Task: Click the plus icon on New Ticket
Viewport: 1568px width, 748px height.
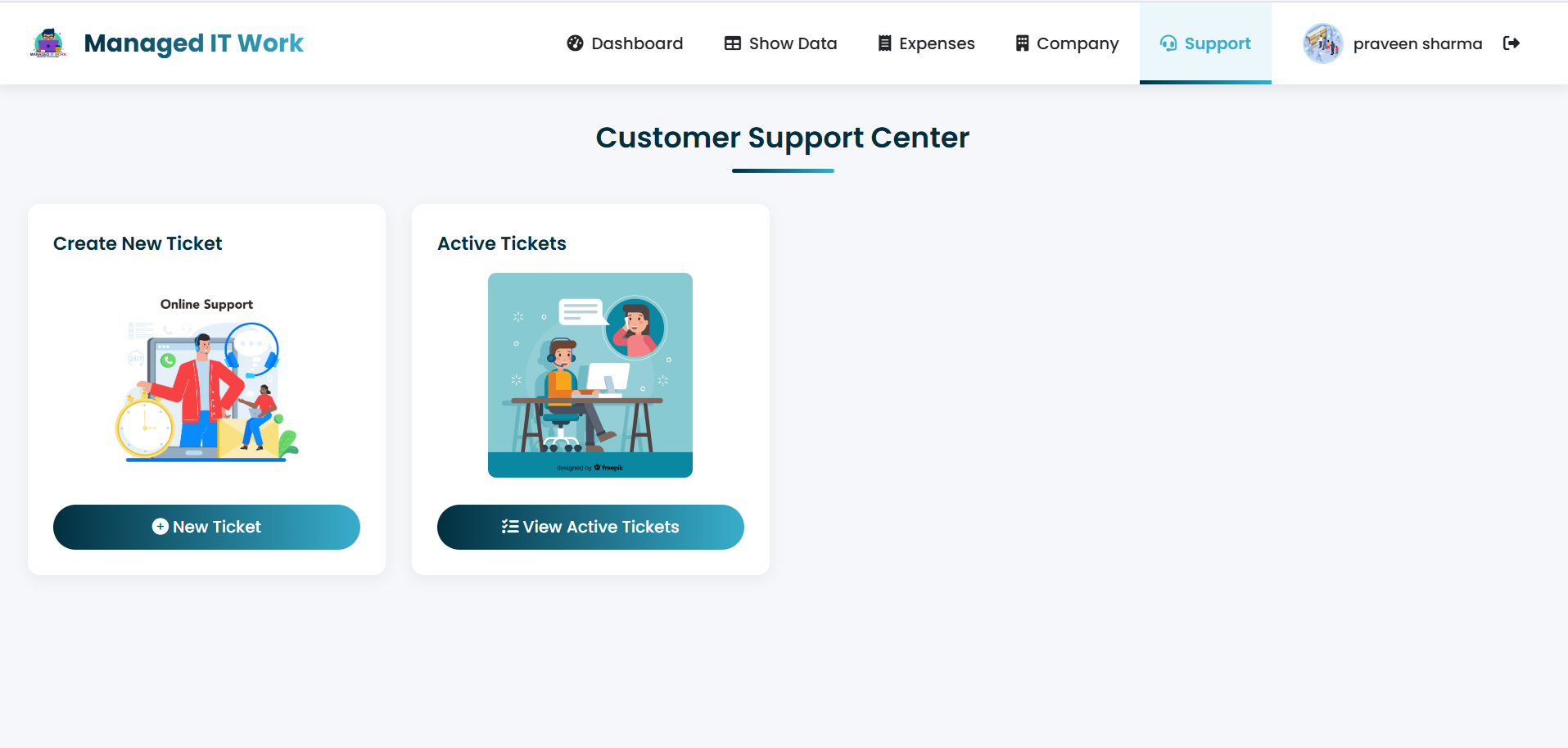Action: click(x=160, y=527)
